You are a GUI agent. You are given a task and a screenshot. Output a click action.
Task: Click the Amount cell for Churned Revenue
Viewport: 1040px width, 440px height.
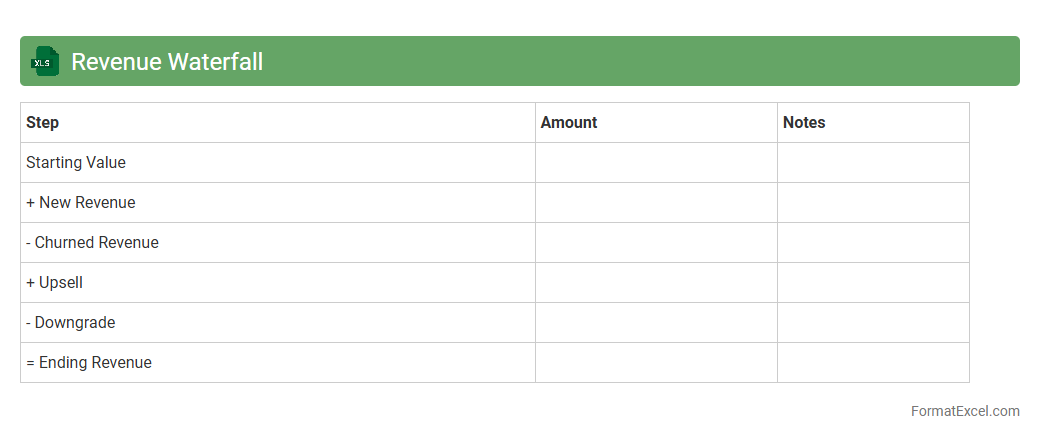656,242
